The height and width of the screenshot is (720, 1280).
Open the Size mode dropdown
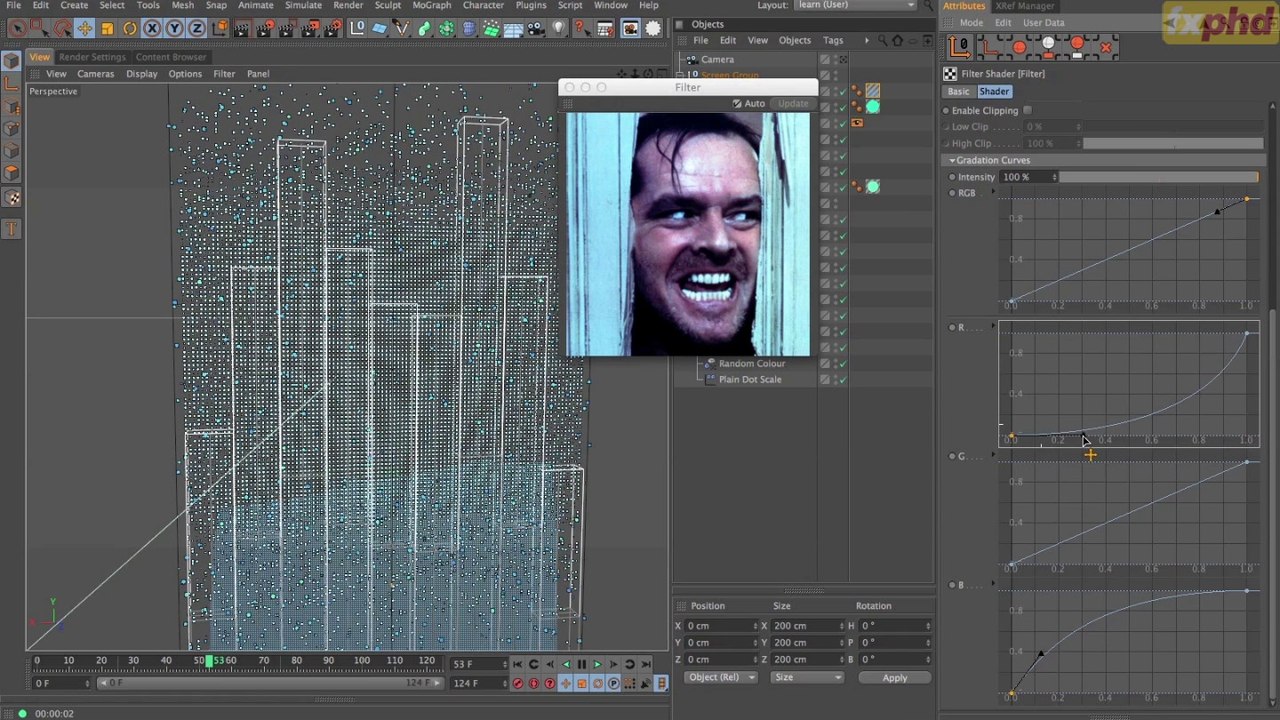click(x=808, y=678)
